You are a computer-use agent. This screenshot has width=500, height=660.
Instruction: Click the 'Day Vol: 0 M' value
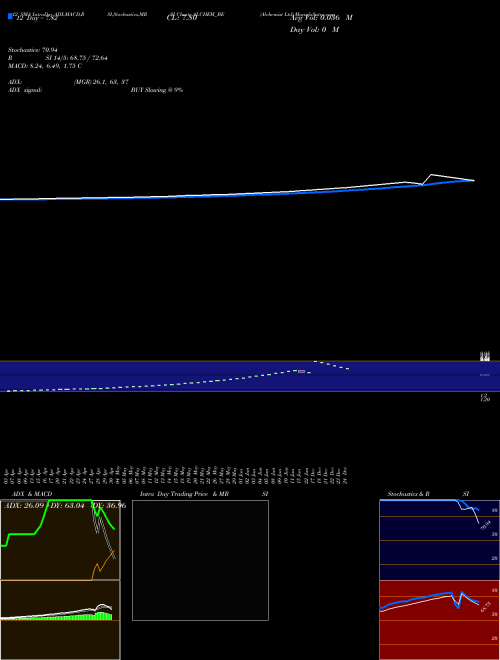(314, 29)
